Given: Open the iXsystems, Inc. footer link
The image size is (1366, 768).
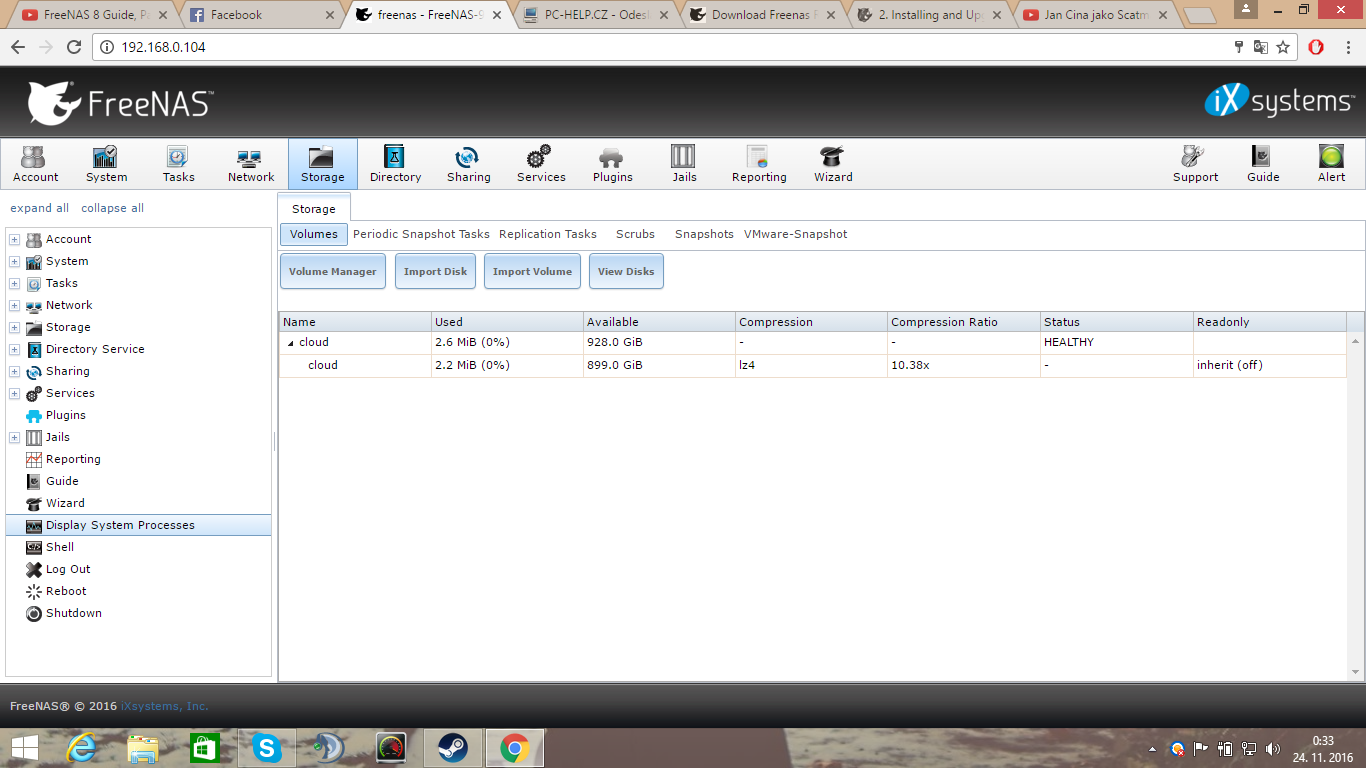Looking at the screenshot, I should coord(165,706).
